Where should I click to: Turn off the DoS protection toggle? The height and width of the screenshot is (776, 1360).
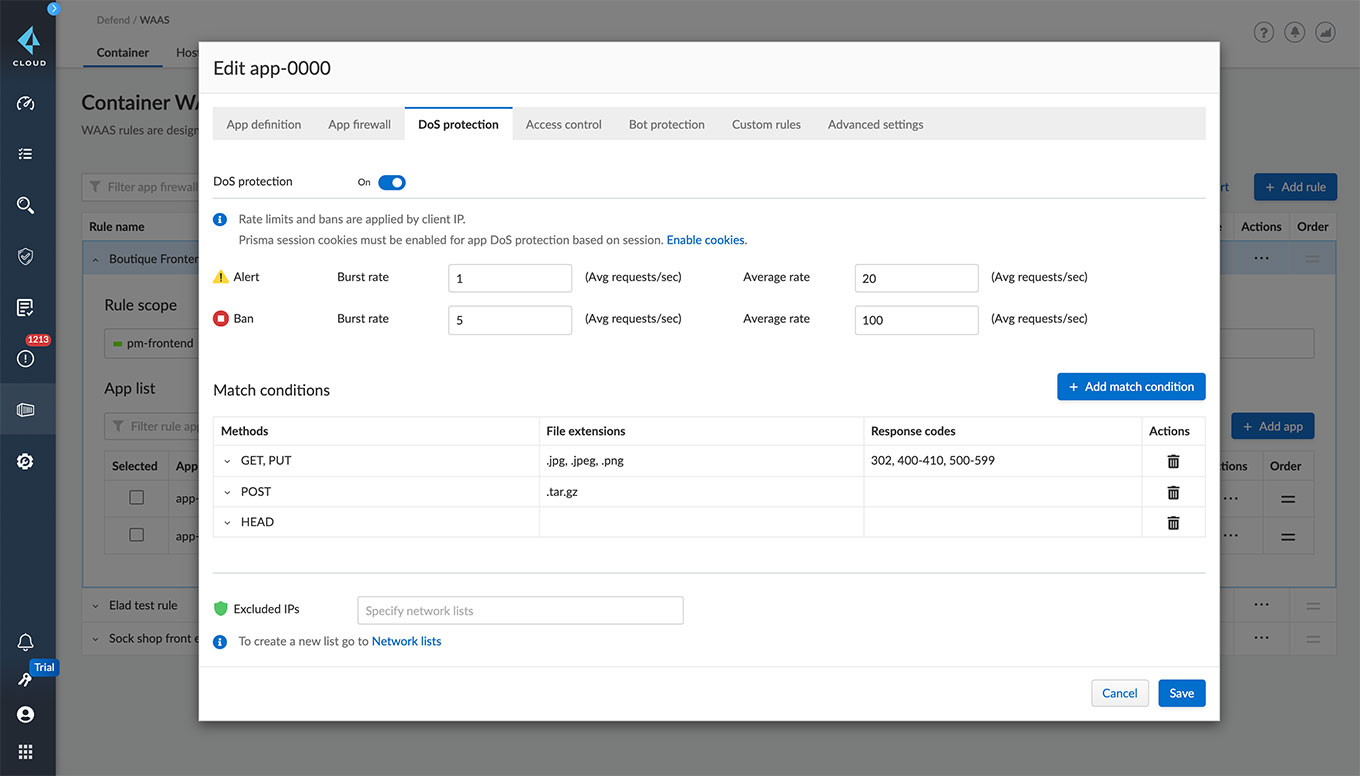pos(391,182)
